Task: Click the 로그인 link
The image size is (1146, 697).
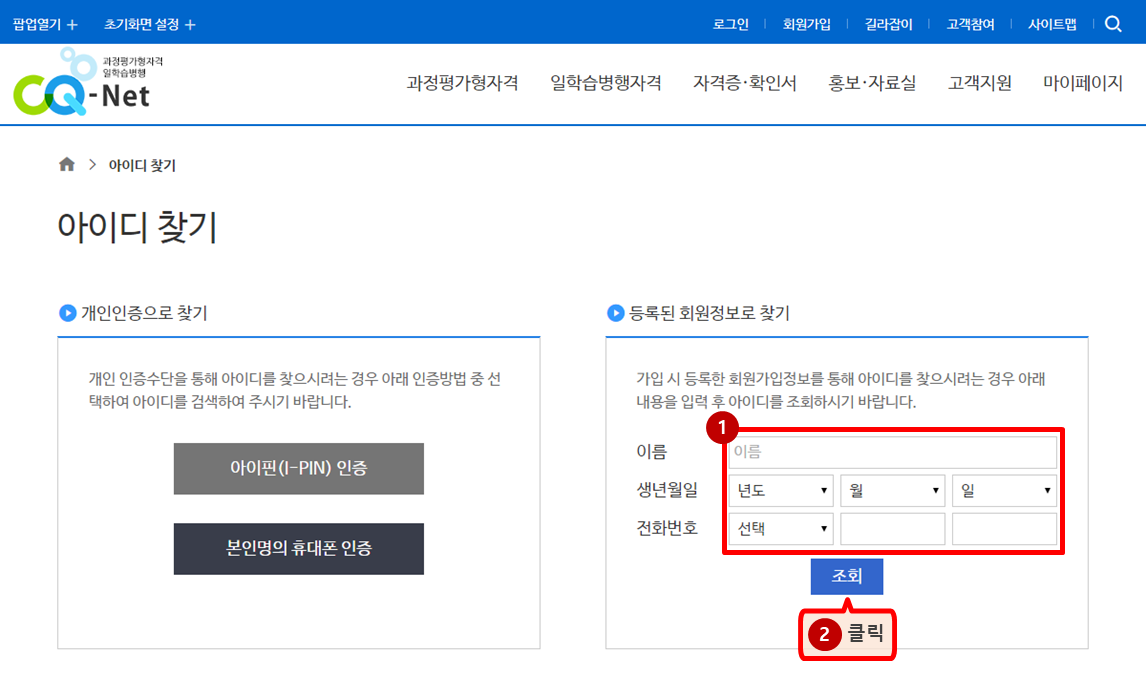Action: coord(731,24)
